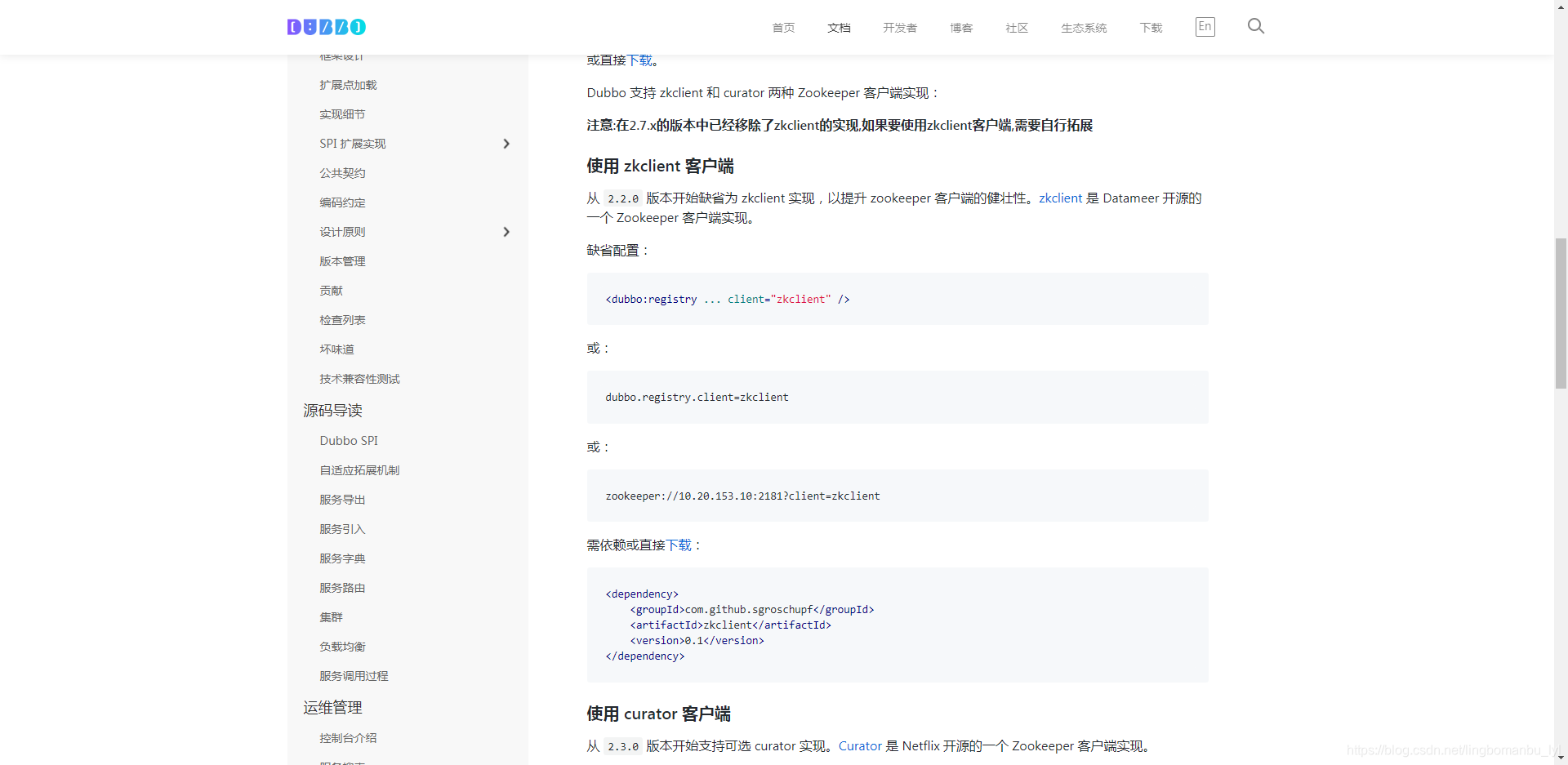Open 版本管理 in the sidebar

pyautogui.click(x=342, y=261)
